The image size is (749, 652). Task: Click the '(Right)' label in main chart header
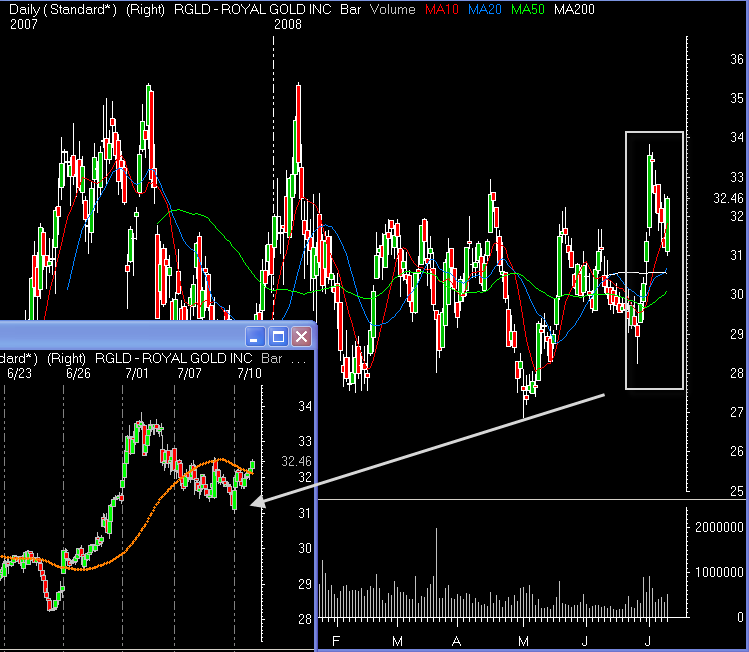tap(145, 9)
